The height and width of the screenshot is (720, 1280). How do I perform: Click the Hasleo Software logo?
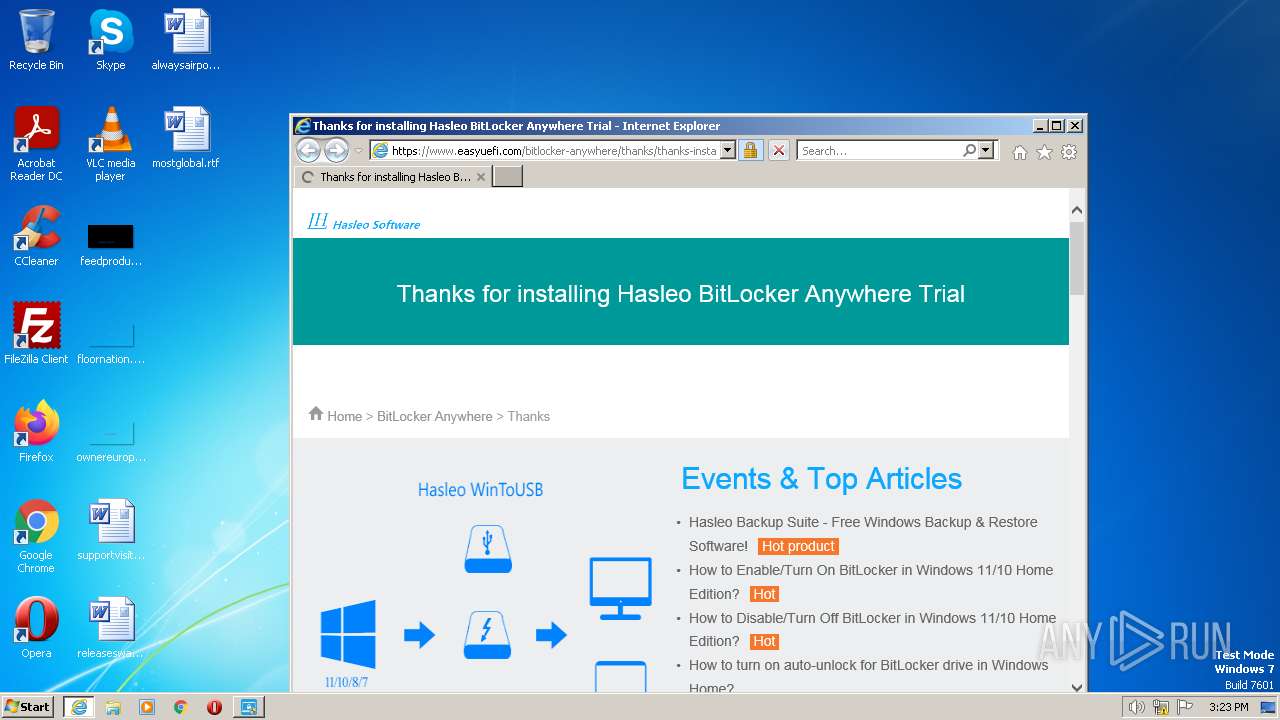click(x=364, y=222)
